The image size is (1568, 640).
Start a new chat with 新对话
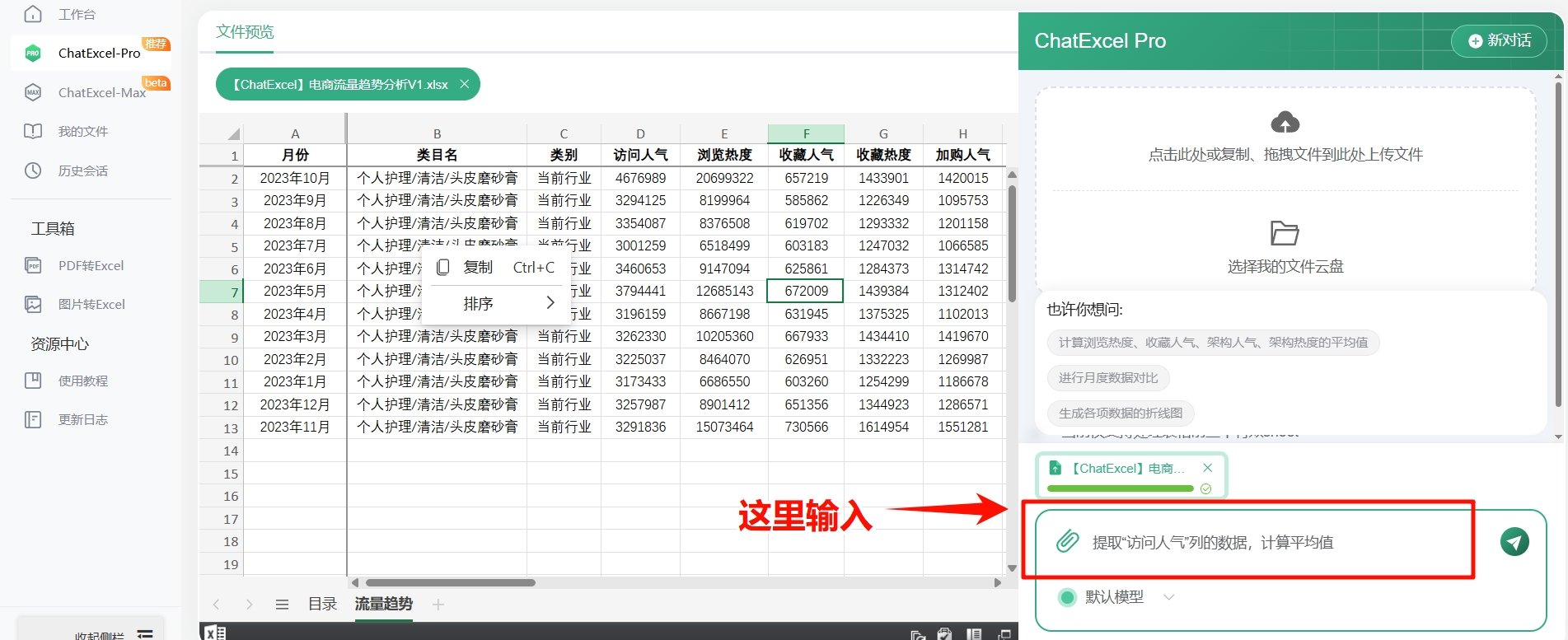click(x=1500, y=40)
